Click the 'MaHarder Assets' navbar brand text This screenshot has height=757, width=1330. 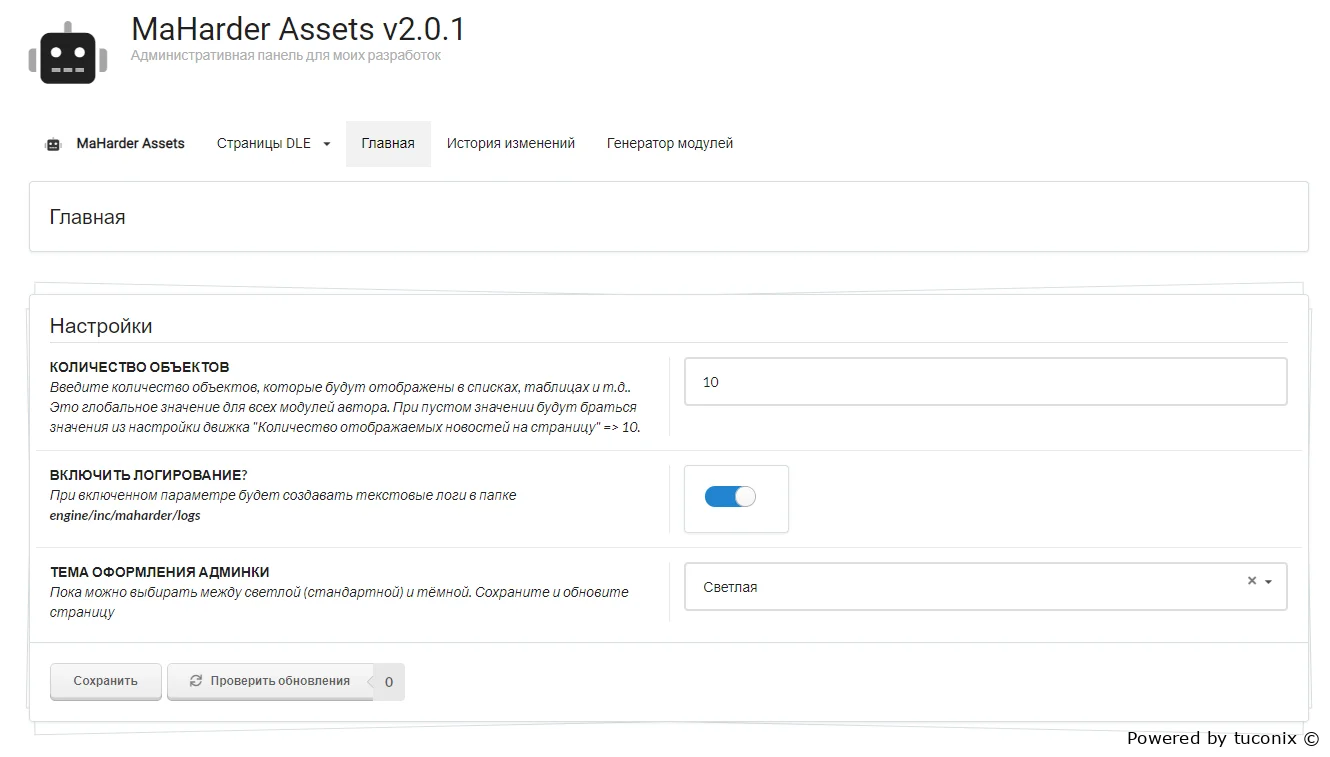pyautogui.click(x=130, y=144)
